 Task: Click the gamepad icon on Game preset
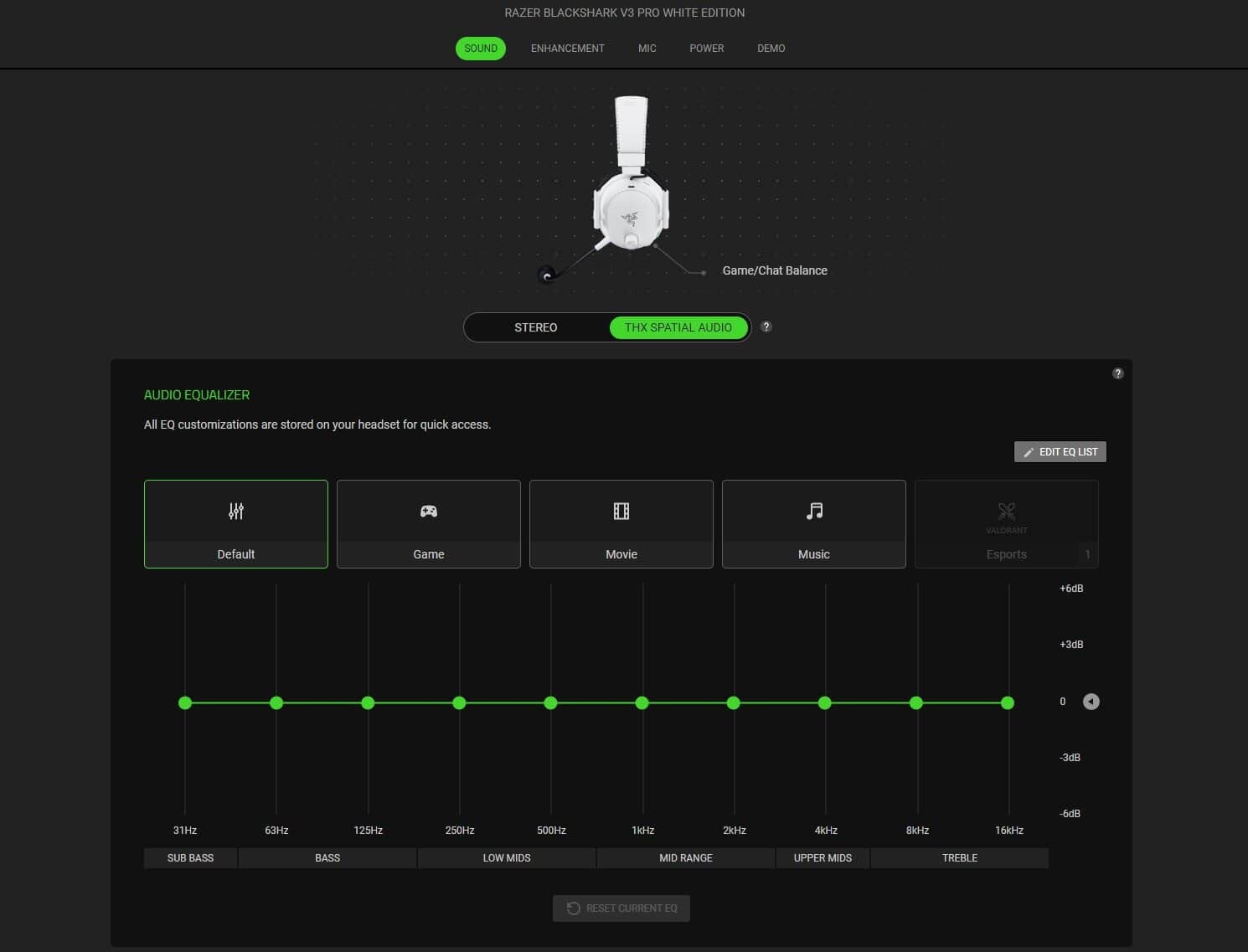tap(429, 511)
